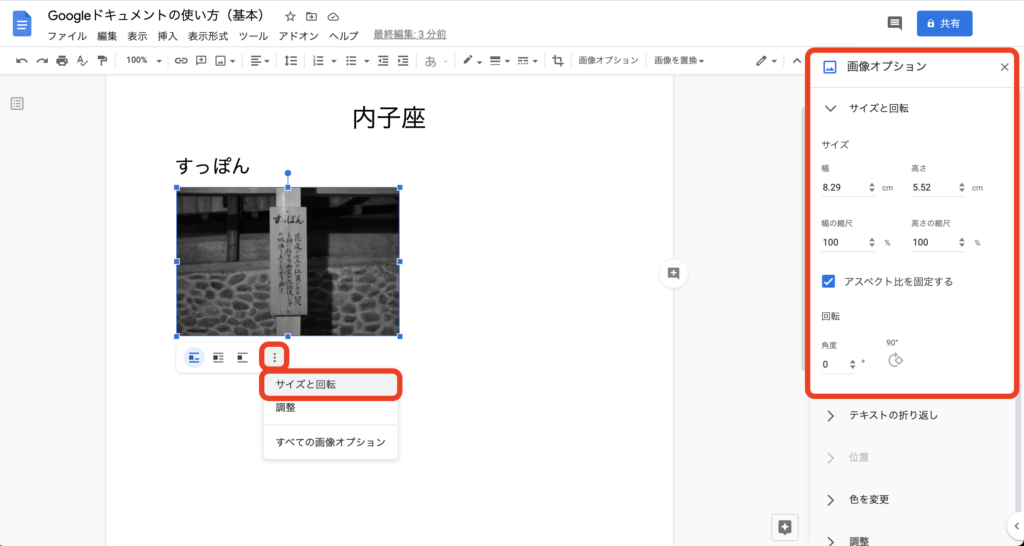The image size is (1024, 546).
Task: Click the print icon in the toolbar
Action: click(62, 61)
